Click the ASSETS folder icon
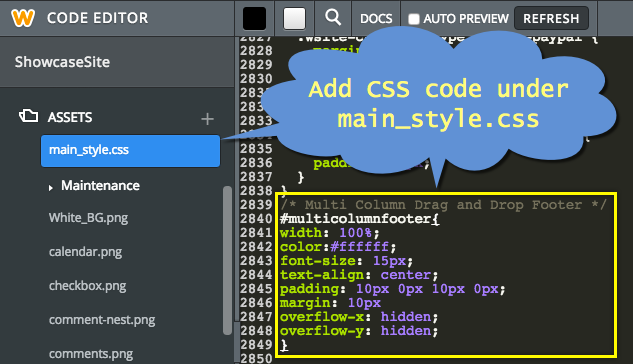Image resolution: width=633 pixels, height=364 pixels. [x=28, y=116]
